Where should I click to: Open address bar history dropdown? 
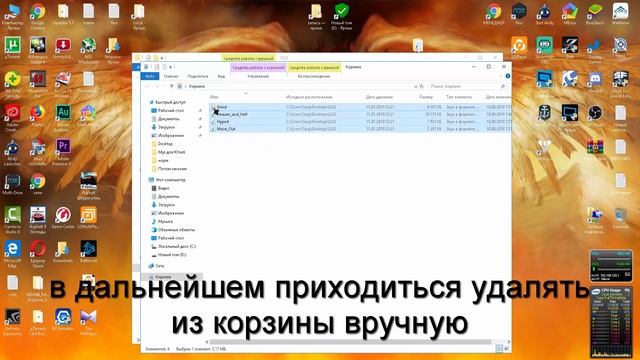(x=416, y=86)
